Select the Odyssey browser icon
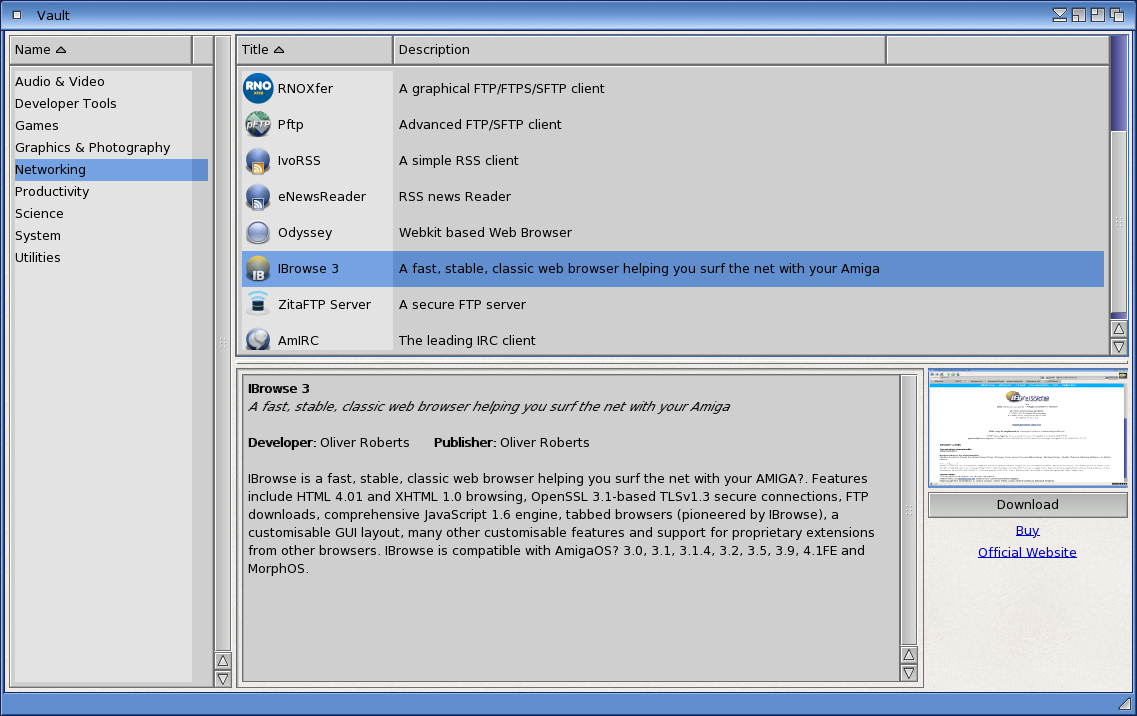1137x716 pixels. click(258, 233)
